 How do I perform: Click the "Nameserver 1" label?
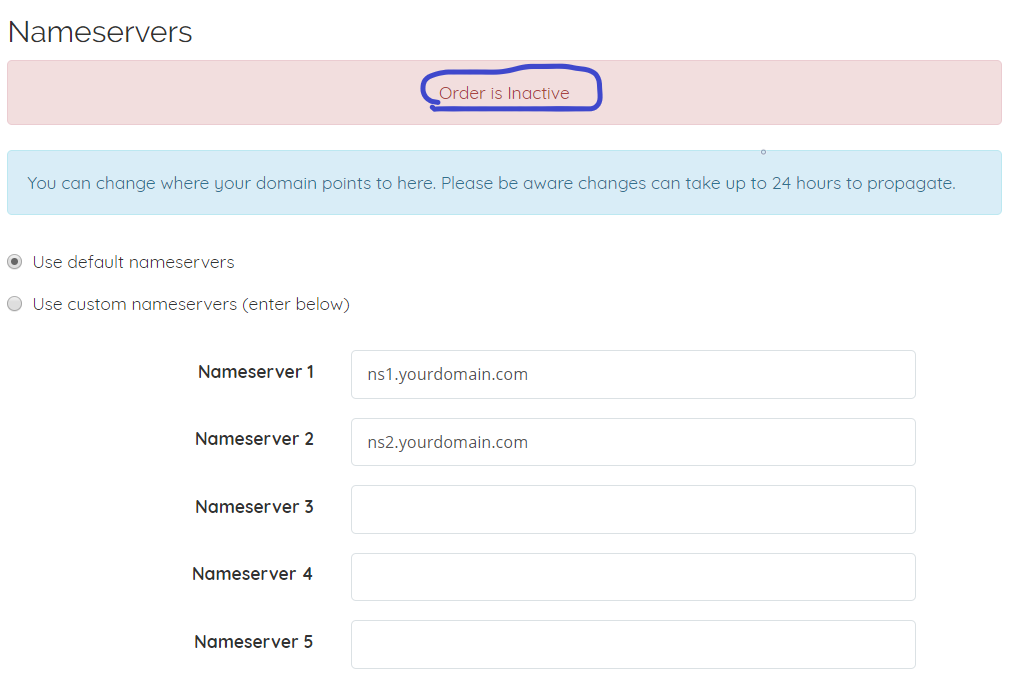256,372
